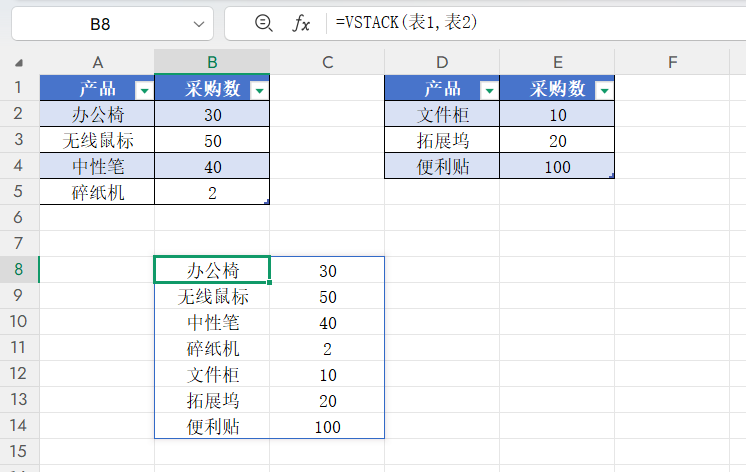This screenshot has width=746, height=472.
Task: Click table resize handle at cell B5 corner
Action: click(x=267, y=202)
